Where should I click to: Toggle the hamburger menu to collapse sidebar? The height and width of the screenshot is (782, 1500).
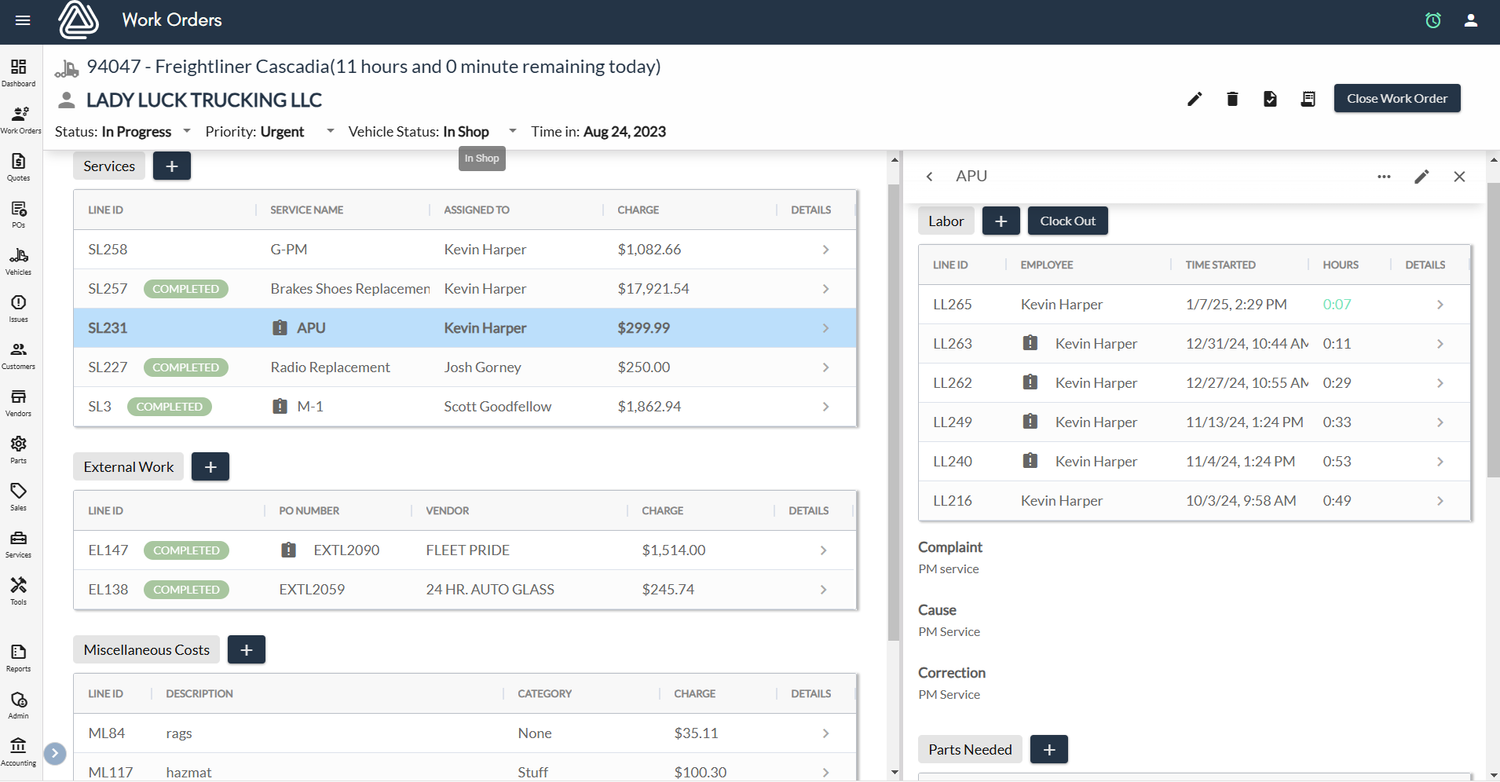[22, 20]
